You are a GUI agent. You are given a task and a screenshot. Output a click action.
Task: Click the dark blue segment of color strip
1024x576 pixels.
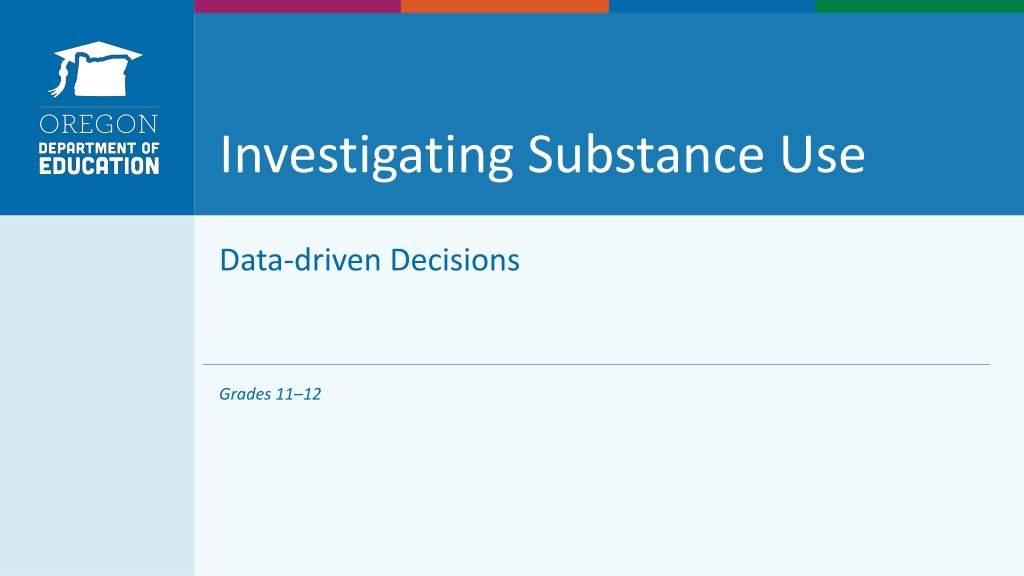pos(712,6)
